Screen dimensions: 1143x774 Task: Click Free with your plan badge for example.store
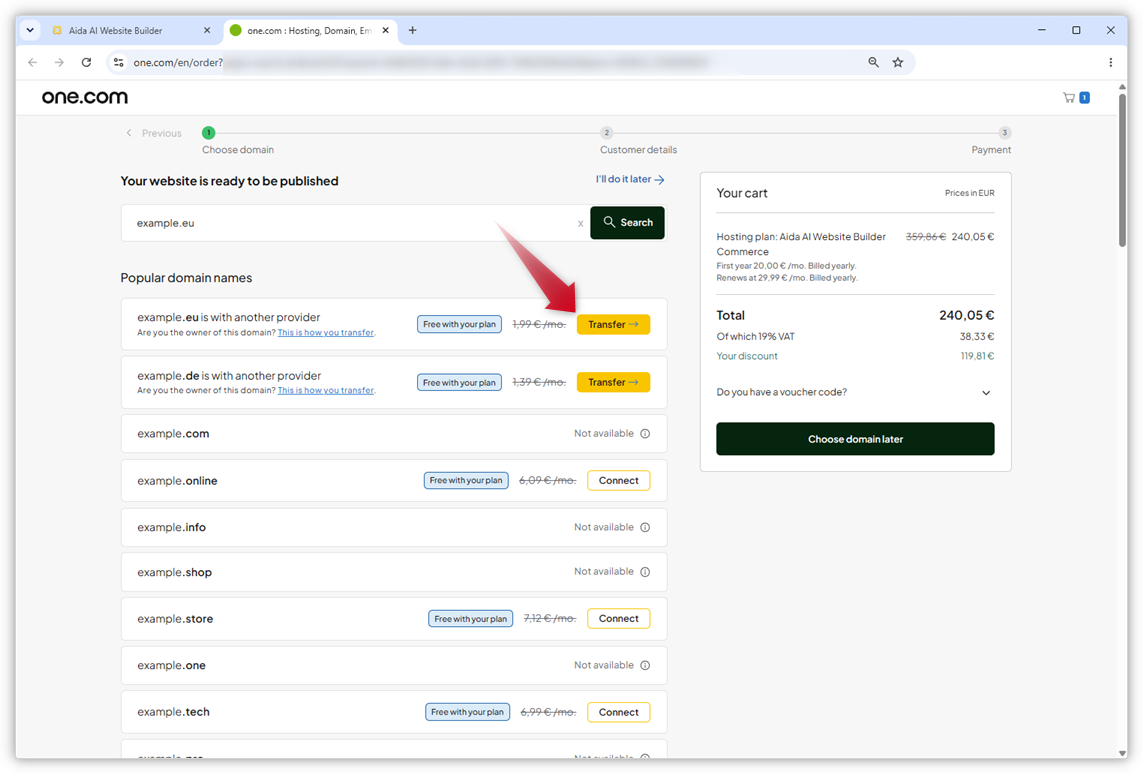(470, 619)
